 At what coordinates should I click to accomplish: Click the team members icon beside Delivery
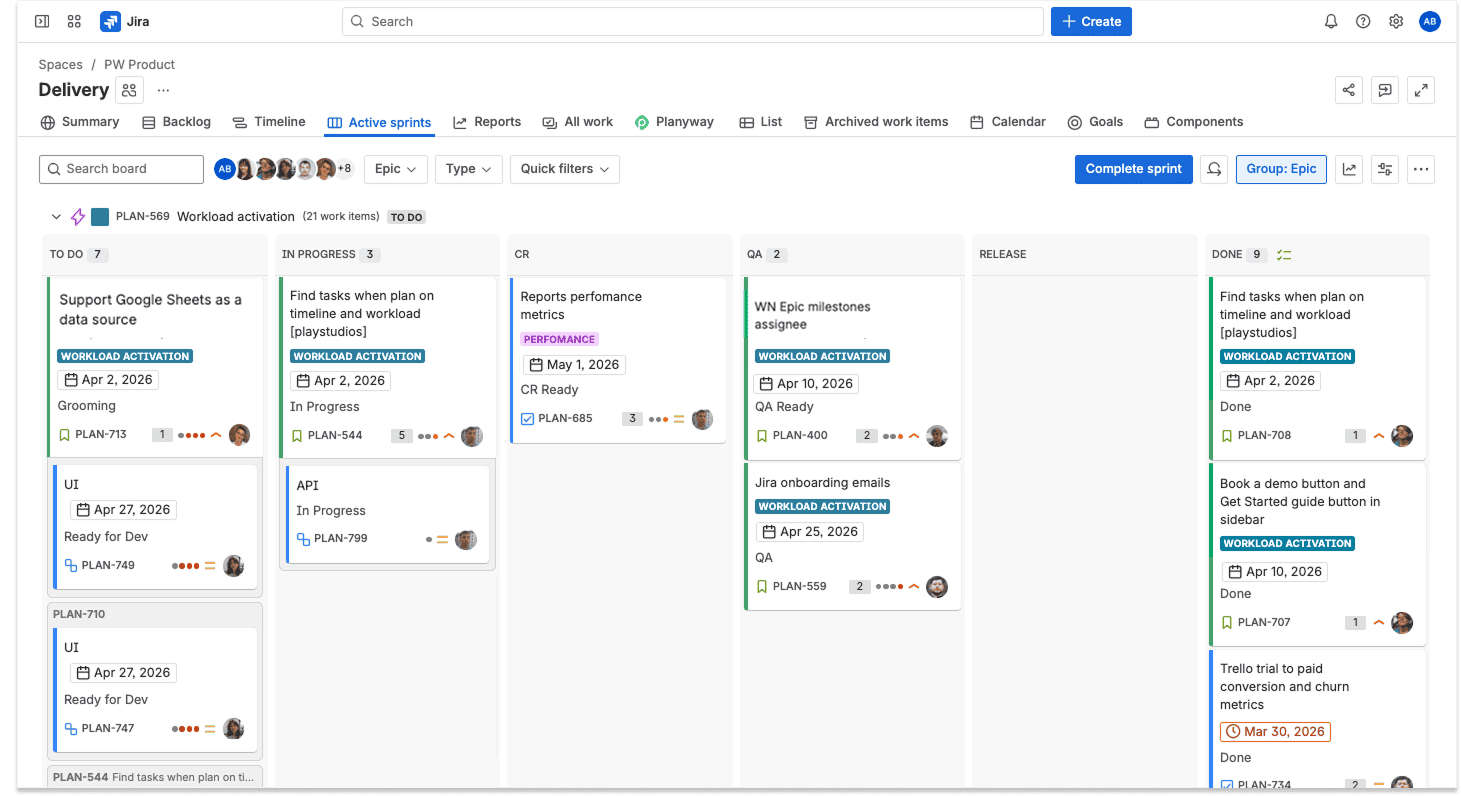tap(129, 90)
